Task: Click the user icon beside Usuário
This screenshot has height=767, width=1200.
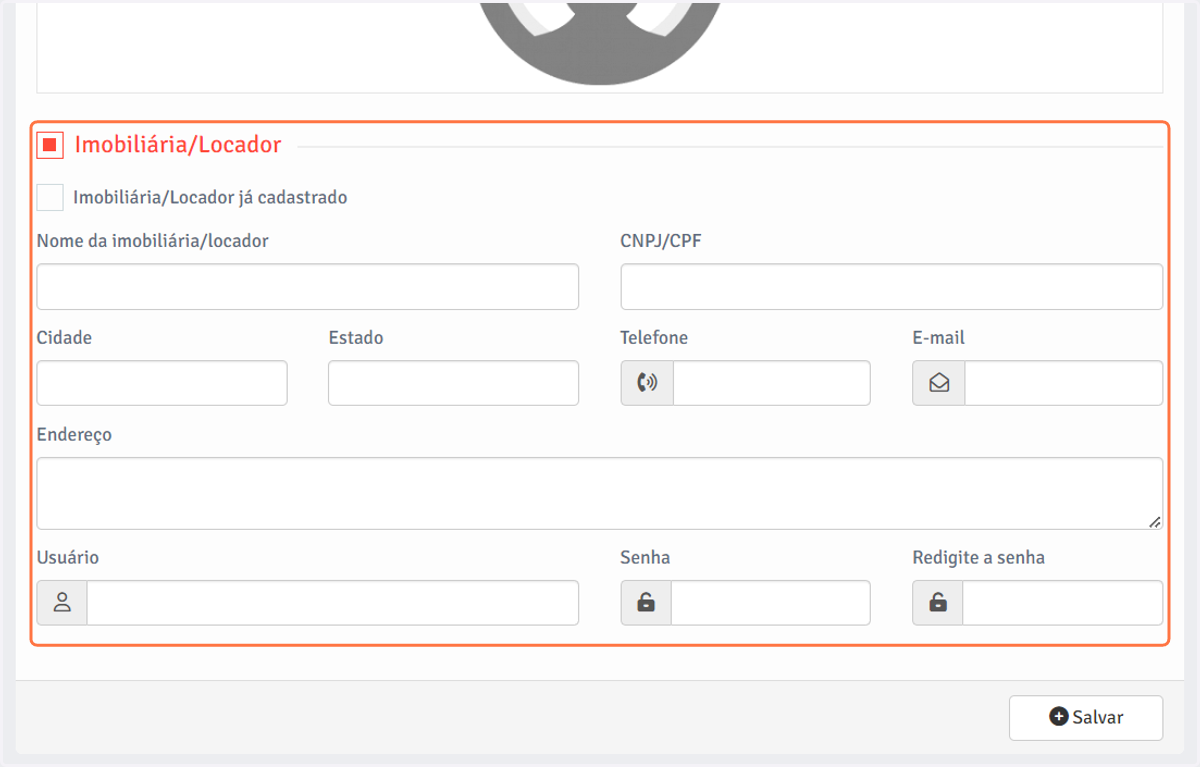Action: [x=62, y=603]
